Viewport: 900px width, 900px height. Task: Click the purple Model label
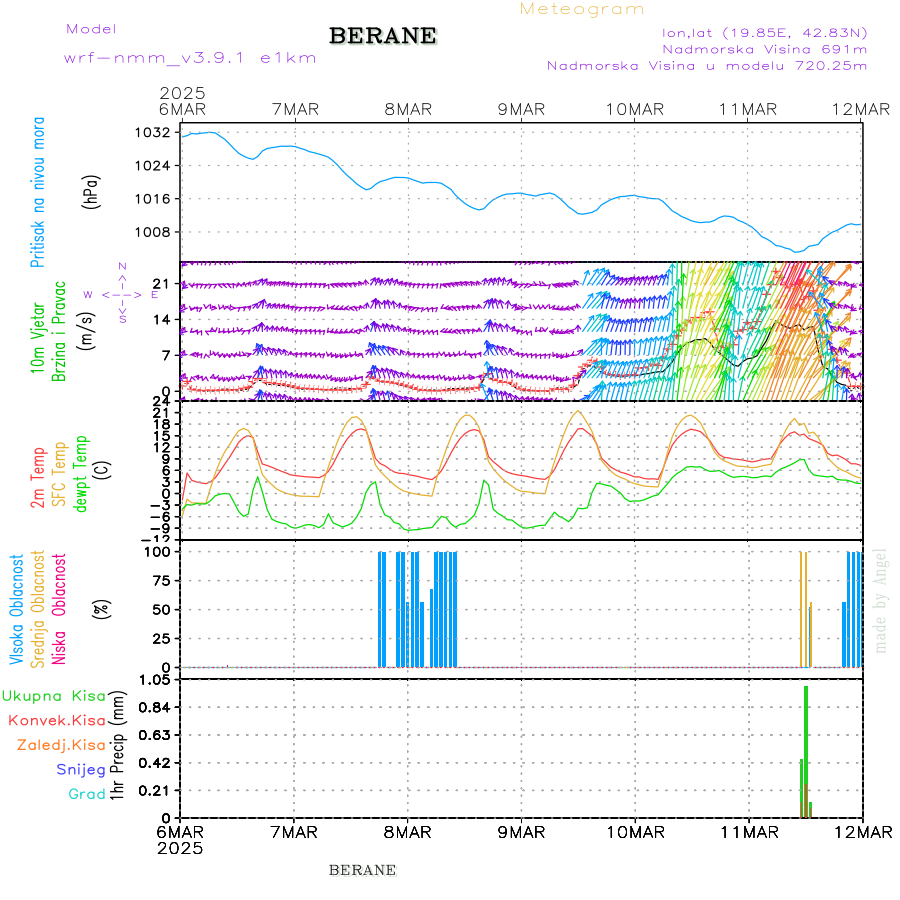click(91, 29)
